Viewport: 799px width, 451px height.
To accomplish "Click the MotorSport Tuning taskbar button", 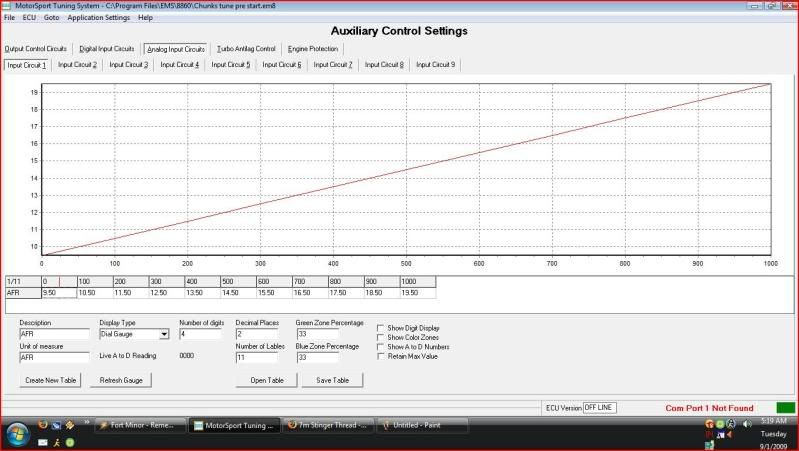I will coord(235,425).
